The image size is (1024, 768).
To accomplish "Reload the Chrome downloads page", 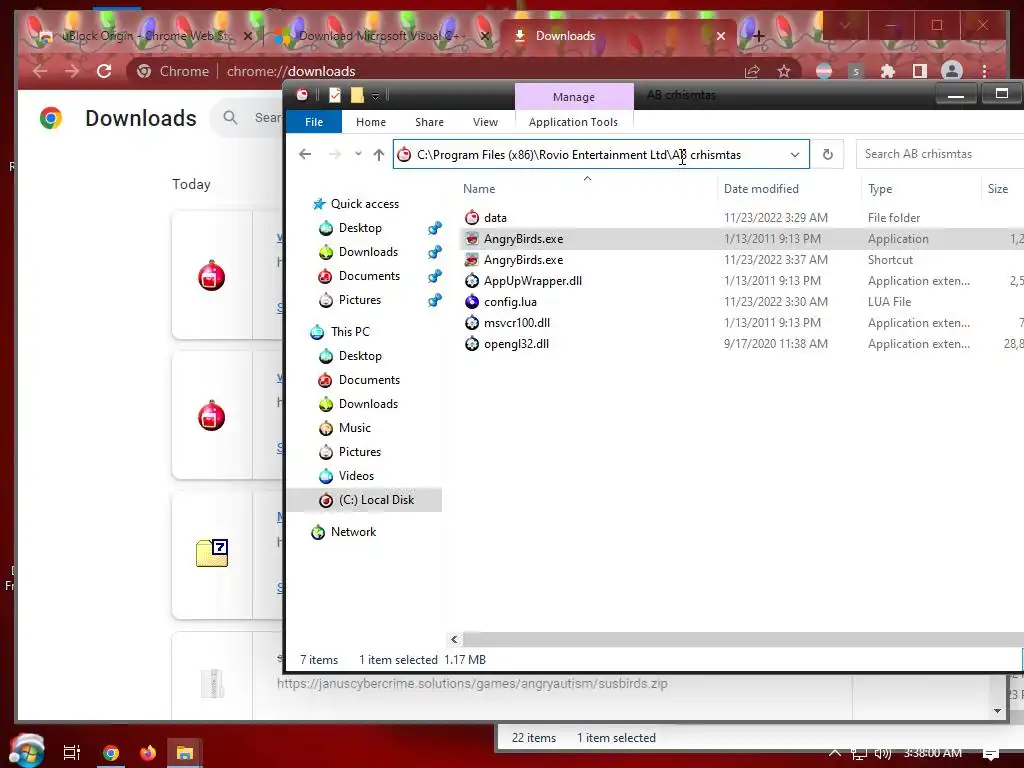I will point(104,71).
